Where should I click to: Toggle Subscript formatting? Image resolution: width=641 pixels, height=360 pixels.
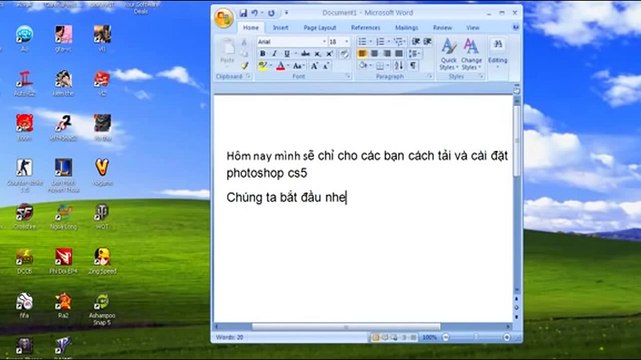pyautogui.click(x=317, y=54)
